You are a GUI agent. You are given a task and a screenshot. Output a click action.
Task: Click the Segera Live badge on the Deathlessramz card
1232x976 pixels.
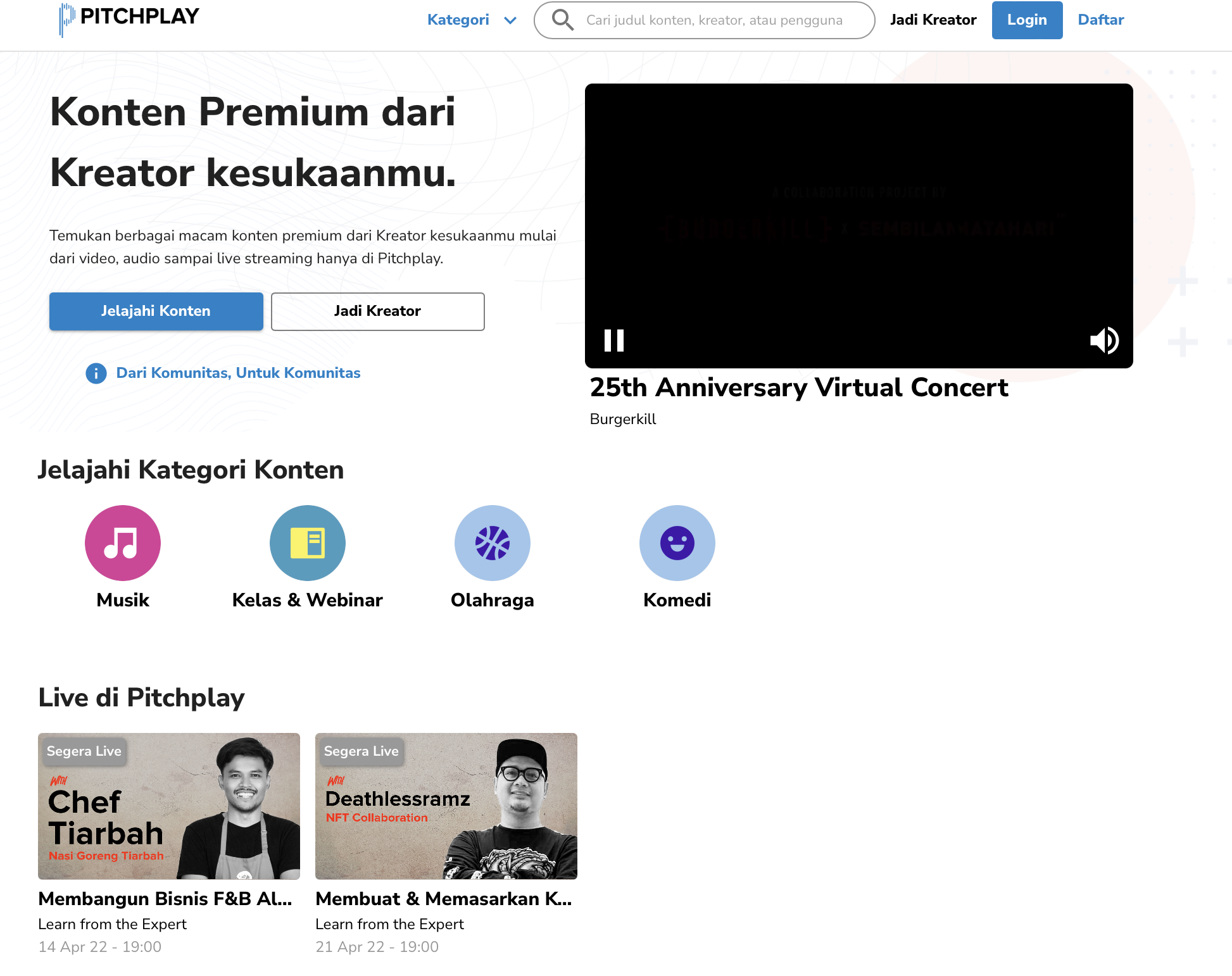[361, 751]
